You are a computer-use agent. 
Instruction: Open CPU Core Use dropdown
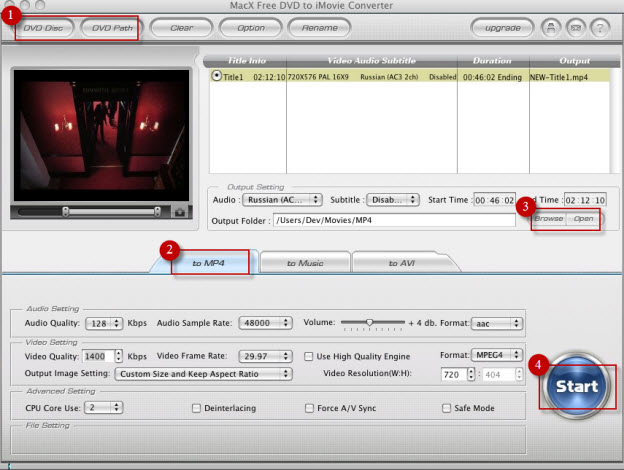(103, 408)
